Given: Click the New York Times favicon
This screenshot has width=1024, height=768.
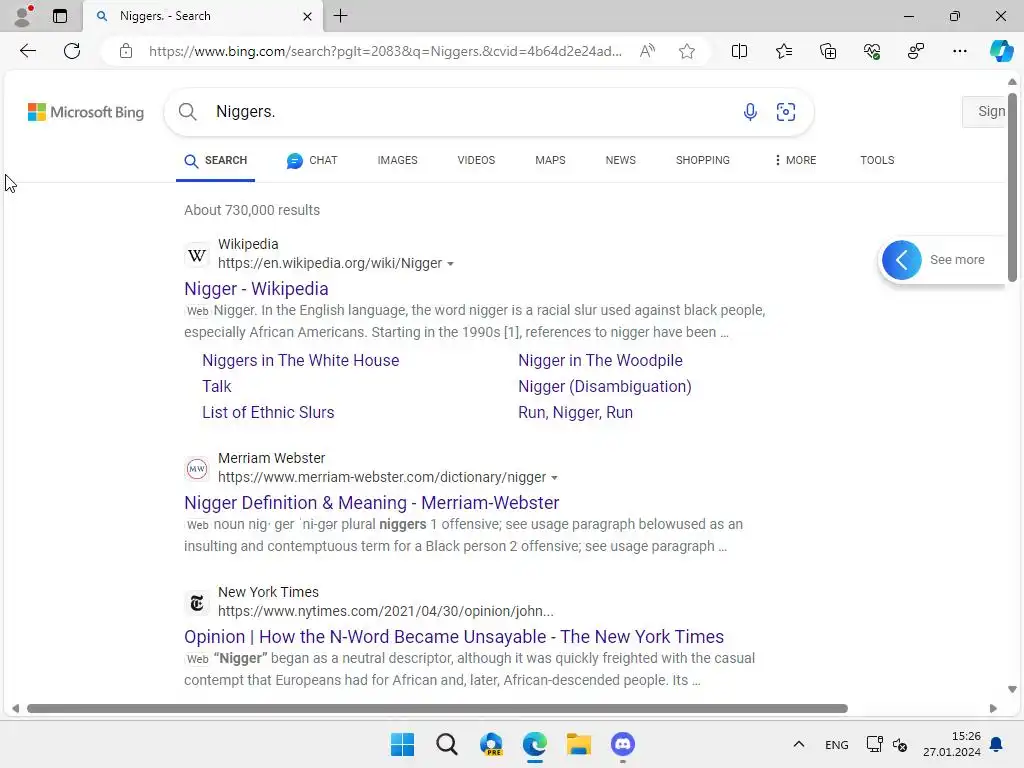Looking at the screenshot, I should [197, 603].
